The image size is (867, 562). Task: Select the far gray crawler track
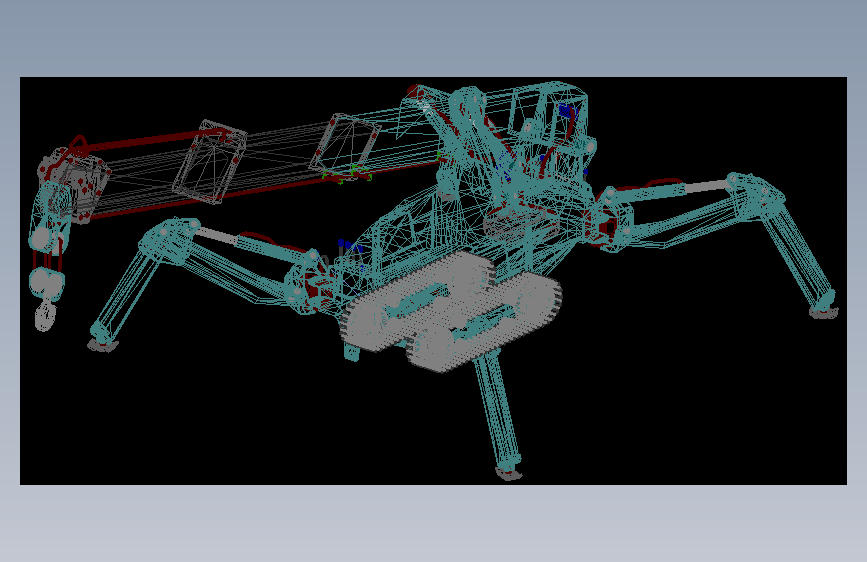(x=416, y=301)
